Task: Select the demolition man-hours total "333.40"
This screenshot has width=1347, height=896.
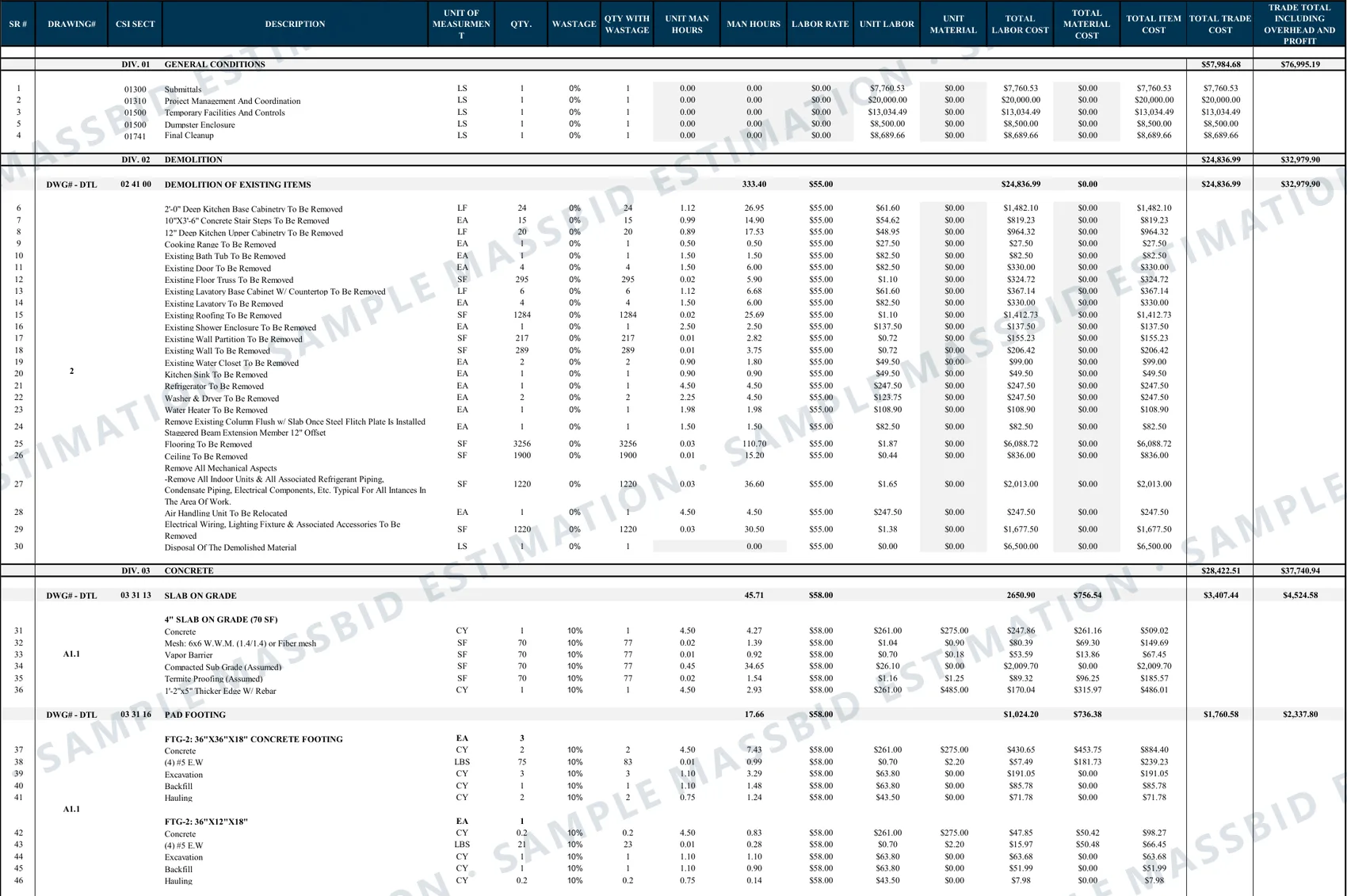Action: (x=754, y=184)
